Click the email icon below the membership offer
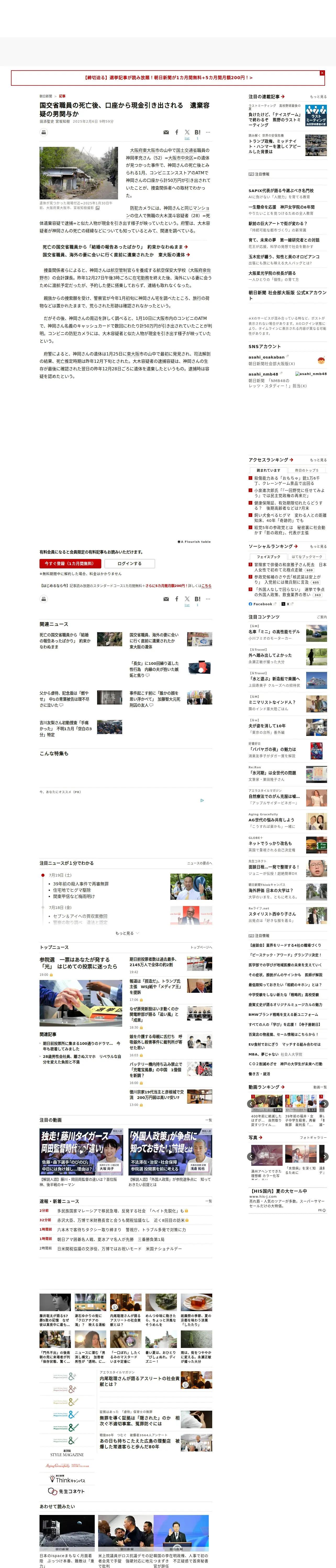The height and width of the screenshot is (1568, 336). click(x=166, y=599)
